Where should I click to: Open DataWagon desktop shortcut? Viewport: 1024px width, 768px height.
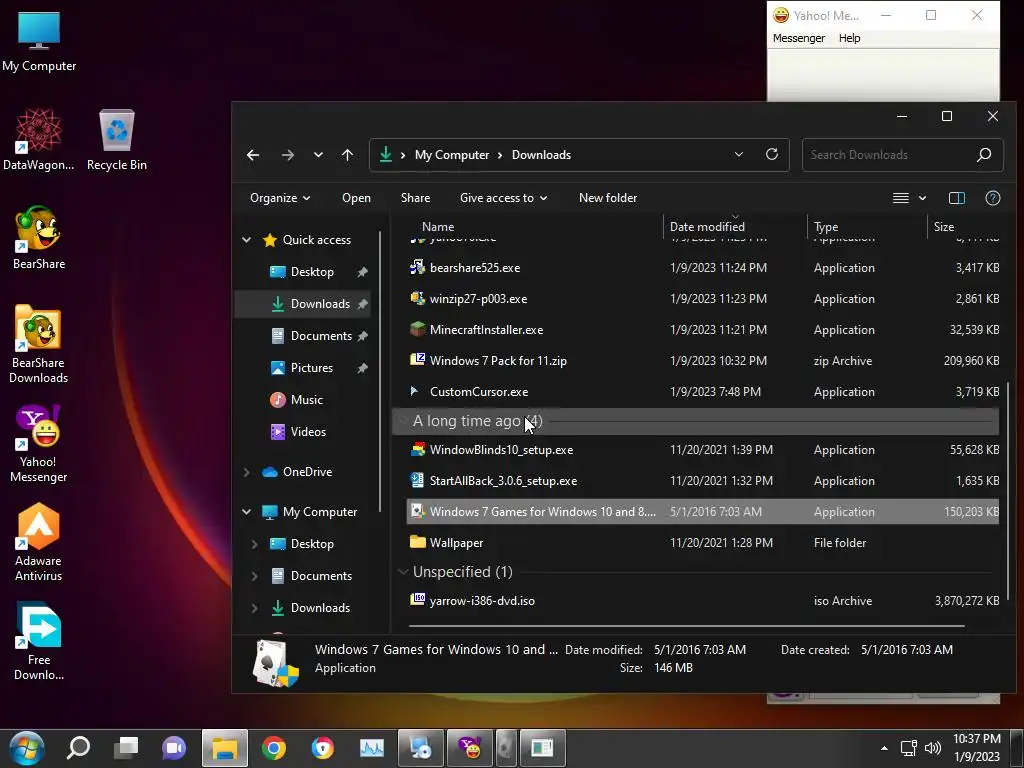[39, 140]
